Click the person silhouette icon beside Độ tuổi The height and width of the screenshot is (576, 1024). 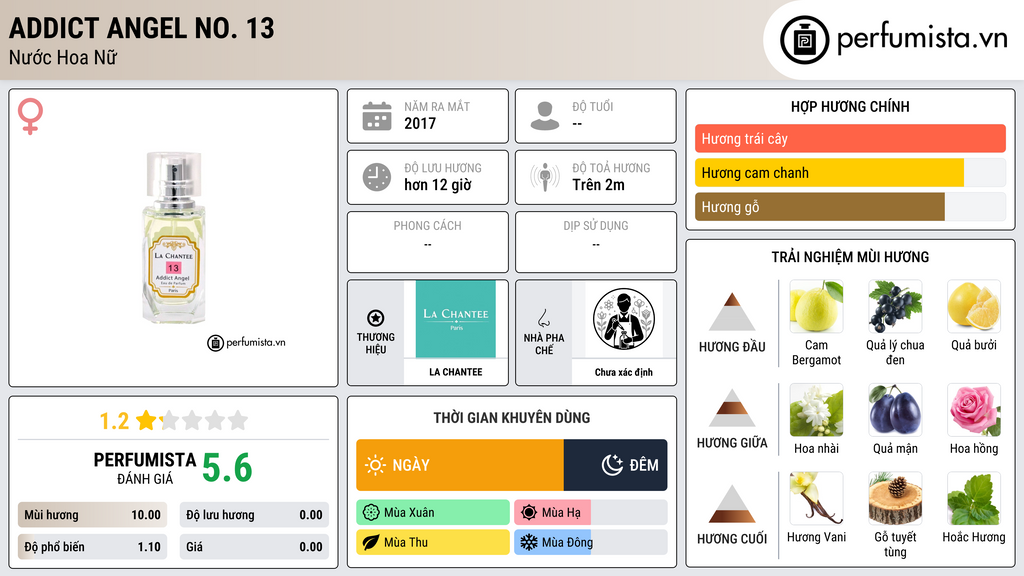point(545,116)
